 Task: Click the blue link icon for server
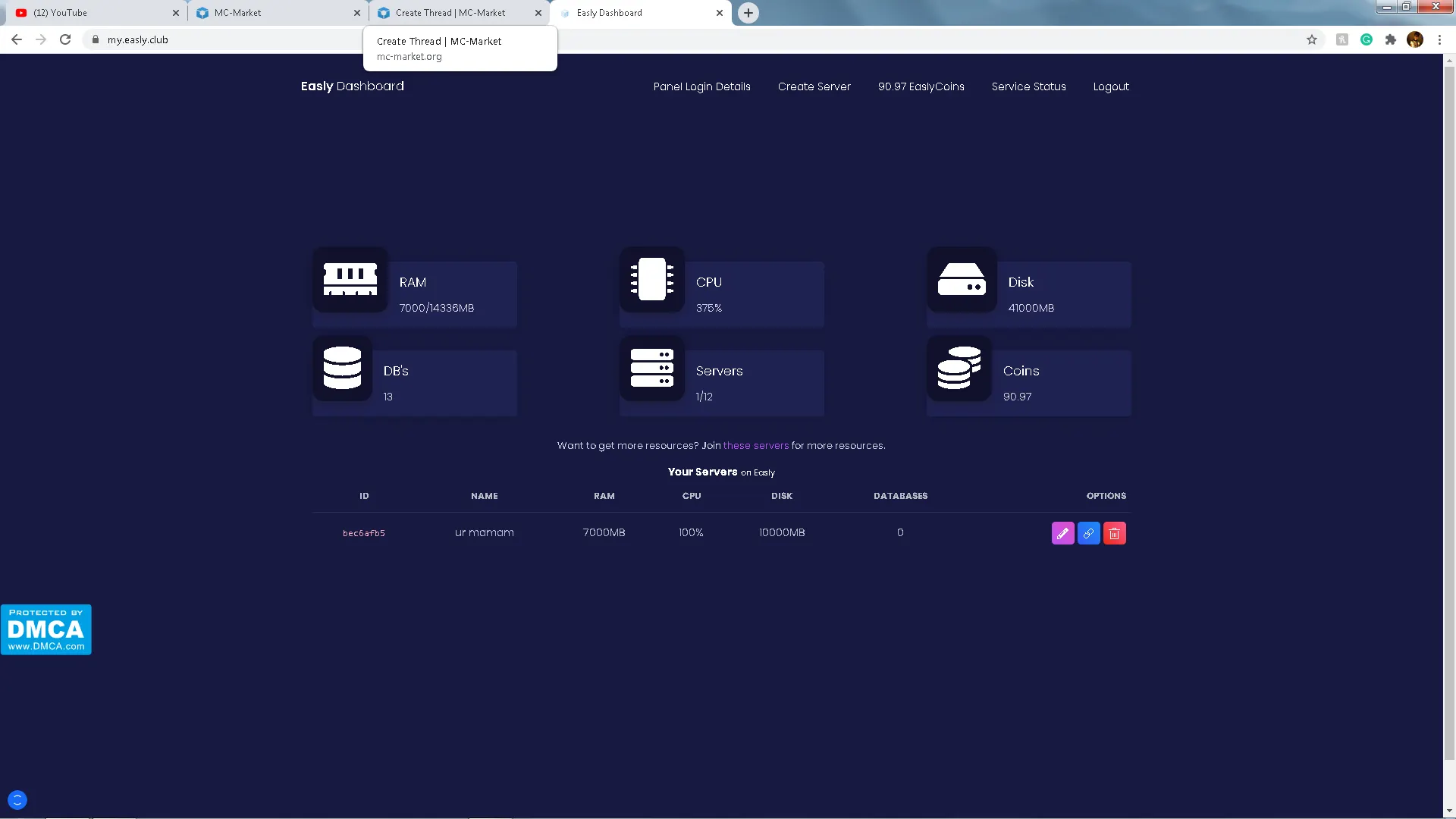(1088, 533)
